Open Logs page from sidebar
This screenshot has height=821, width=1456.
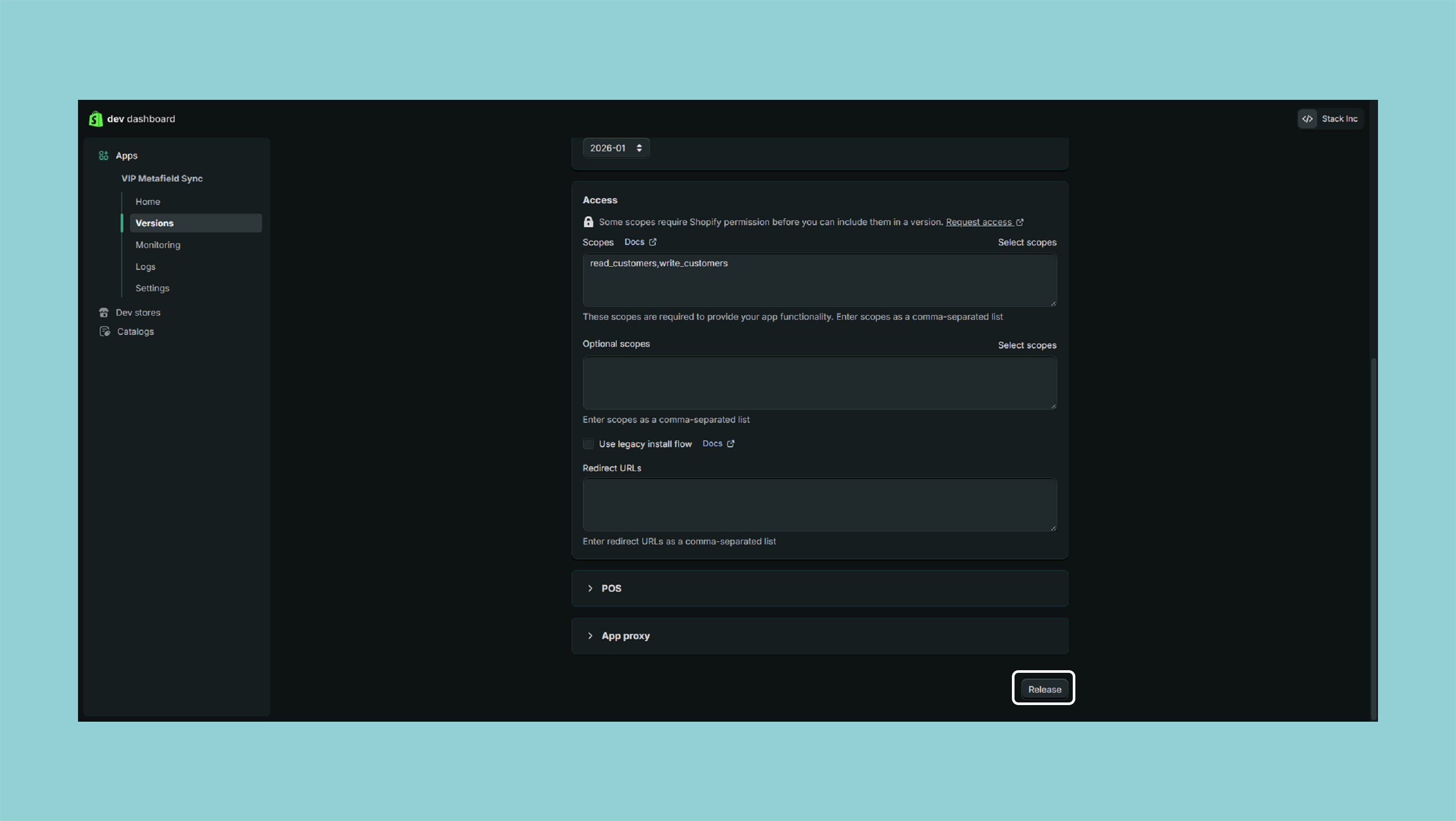[x=145, y=267]
